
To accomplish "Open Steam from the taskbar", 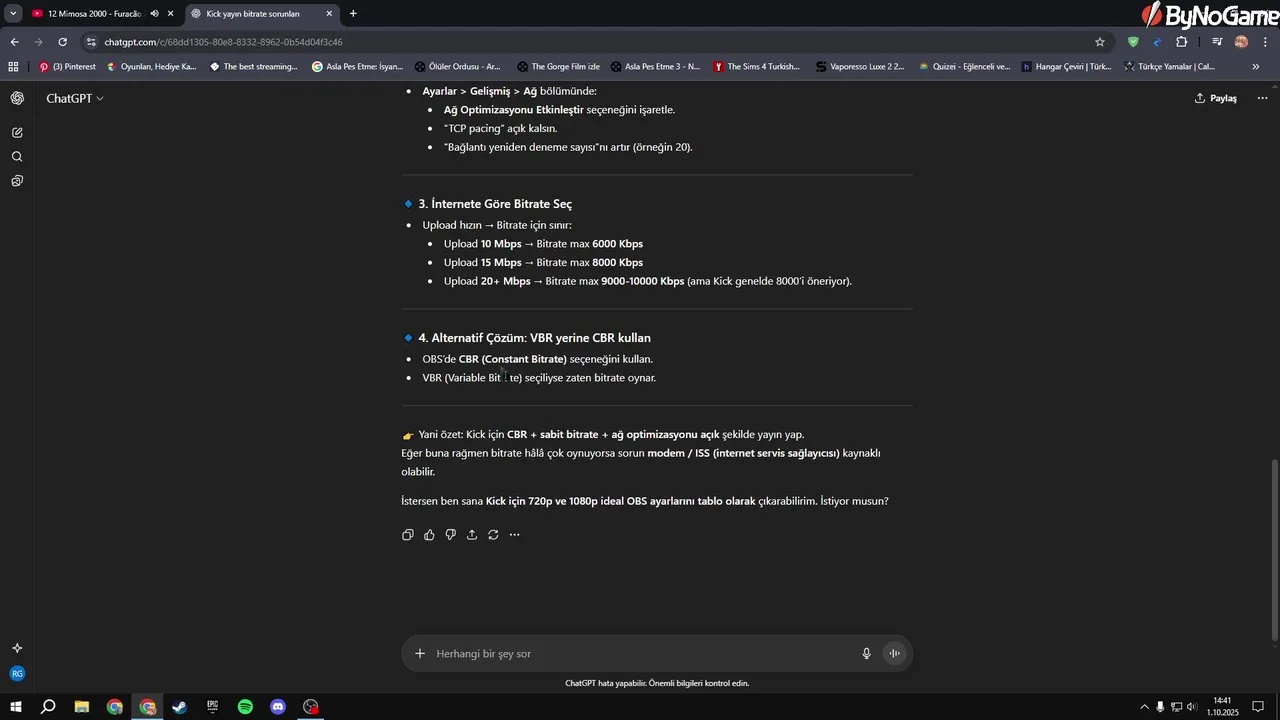I will click(180, 707).
